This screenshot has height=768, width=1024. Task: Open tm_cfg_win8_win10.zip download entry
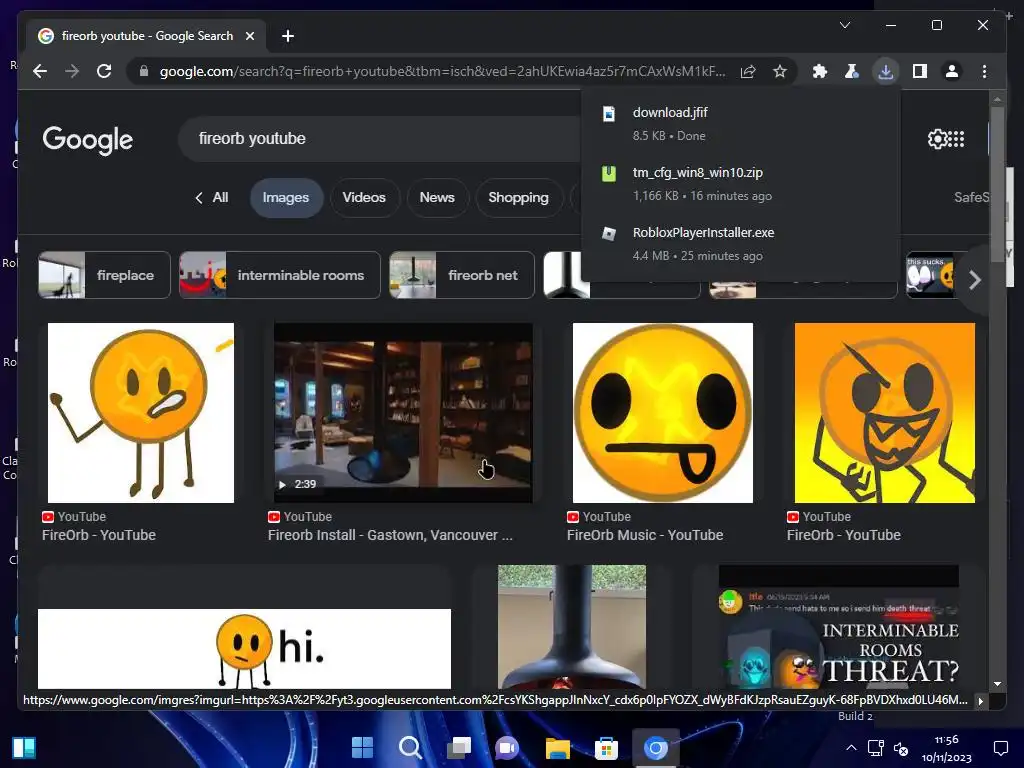(x=741, y=184)
